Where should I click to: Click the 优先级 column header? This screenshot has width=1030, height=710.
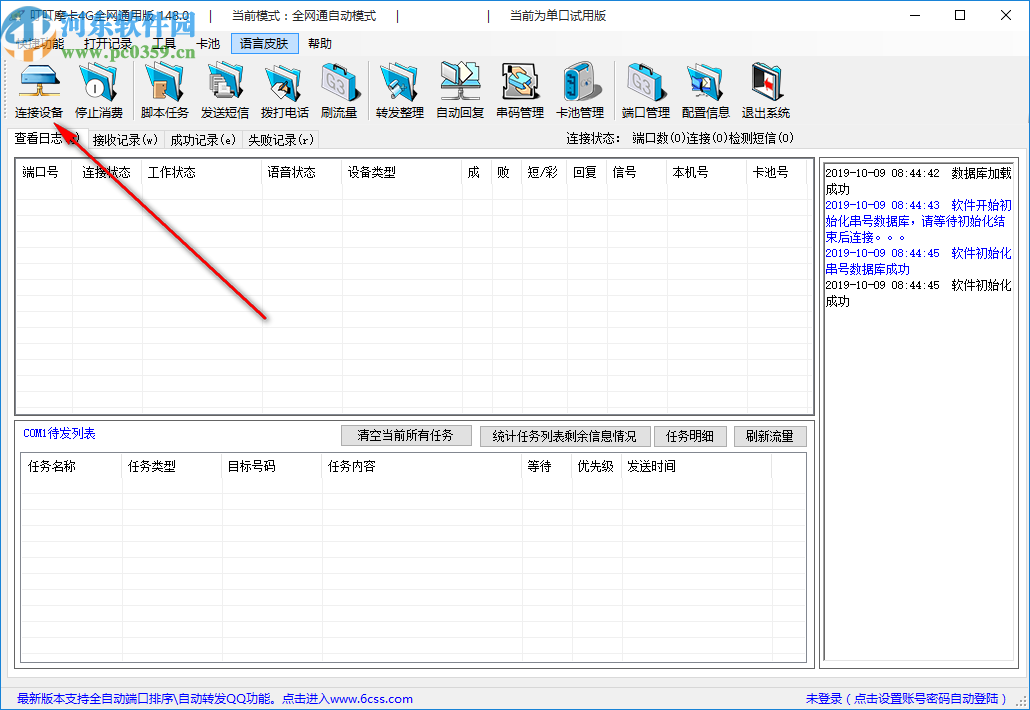click(x=596, y=466)
